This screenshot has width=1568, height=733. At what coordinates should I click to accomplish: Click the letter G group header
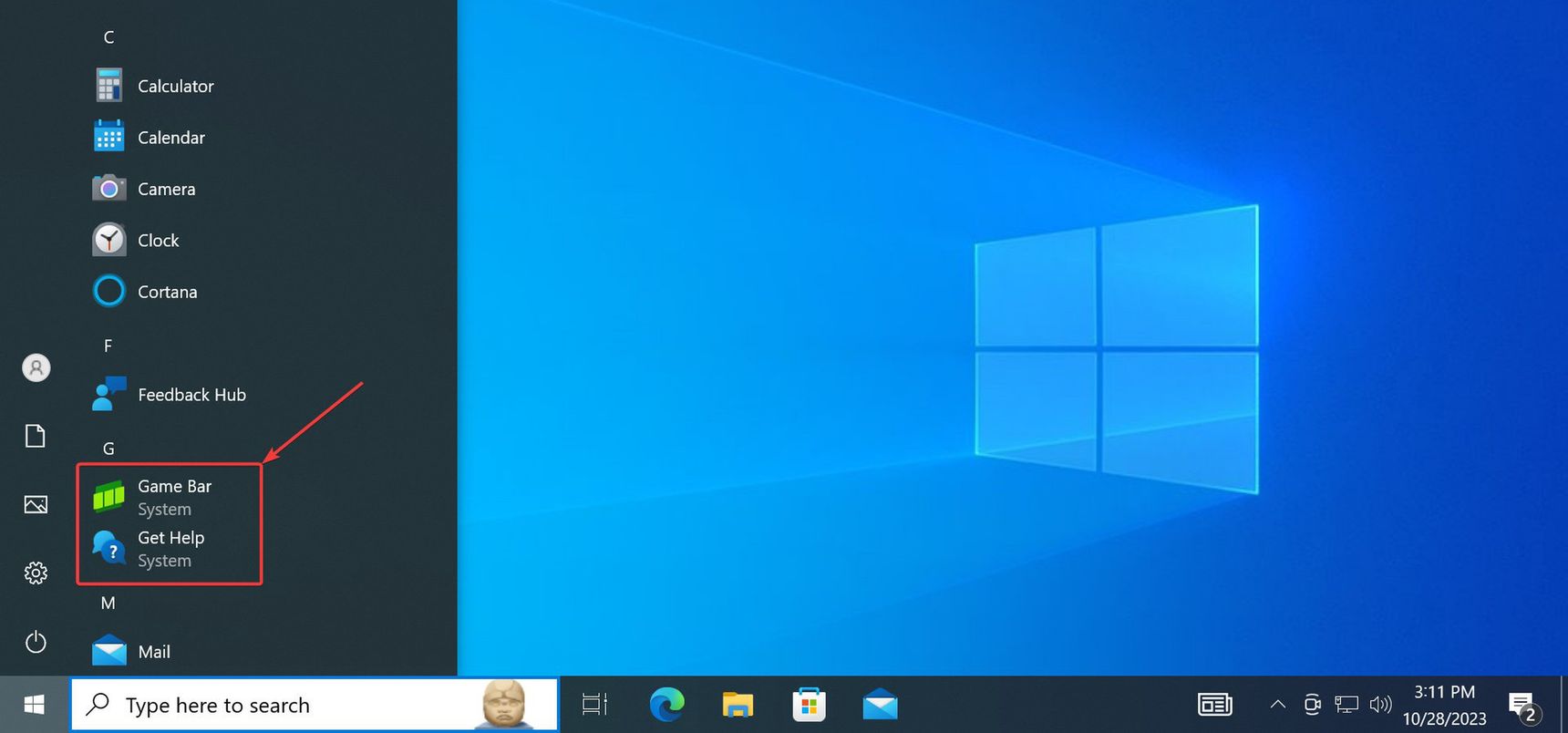[x=108, y=449]
